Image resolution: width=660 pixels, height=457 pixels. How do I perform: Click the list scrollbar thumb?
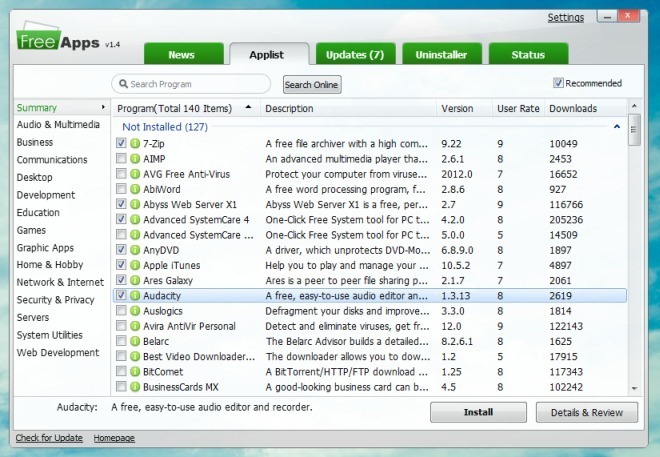point(634,130)
